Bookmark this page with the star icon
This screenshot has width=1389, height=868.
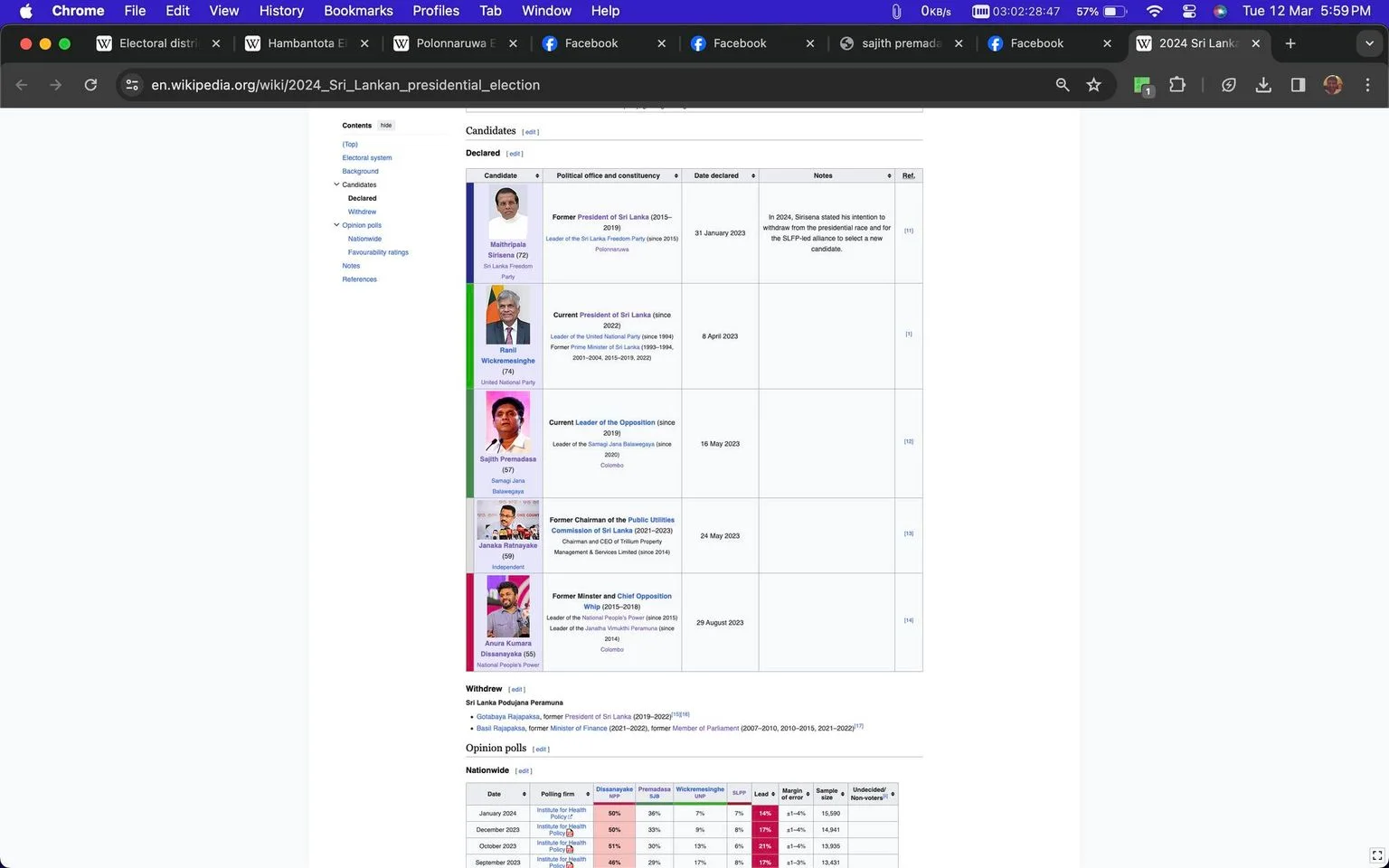click(1093, 85)
